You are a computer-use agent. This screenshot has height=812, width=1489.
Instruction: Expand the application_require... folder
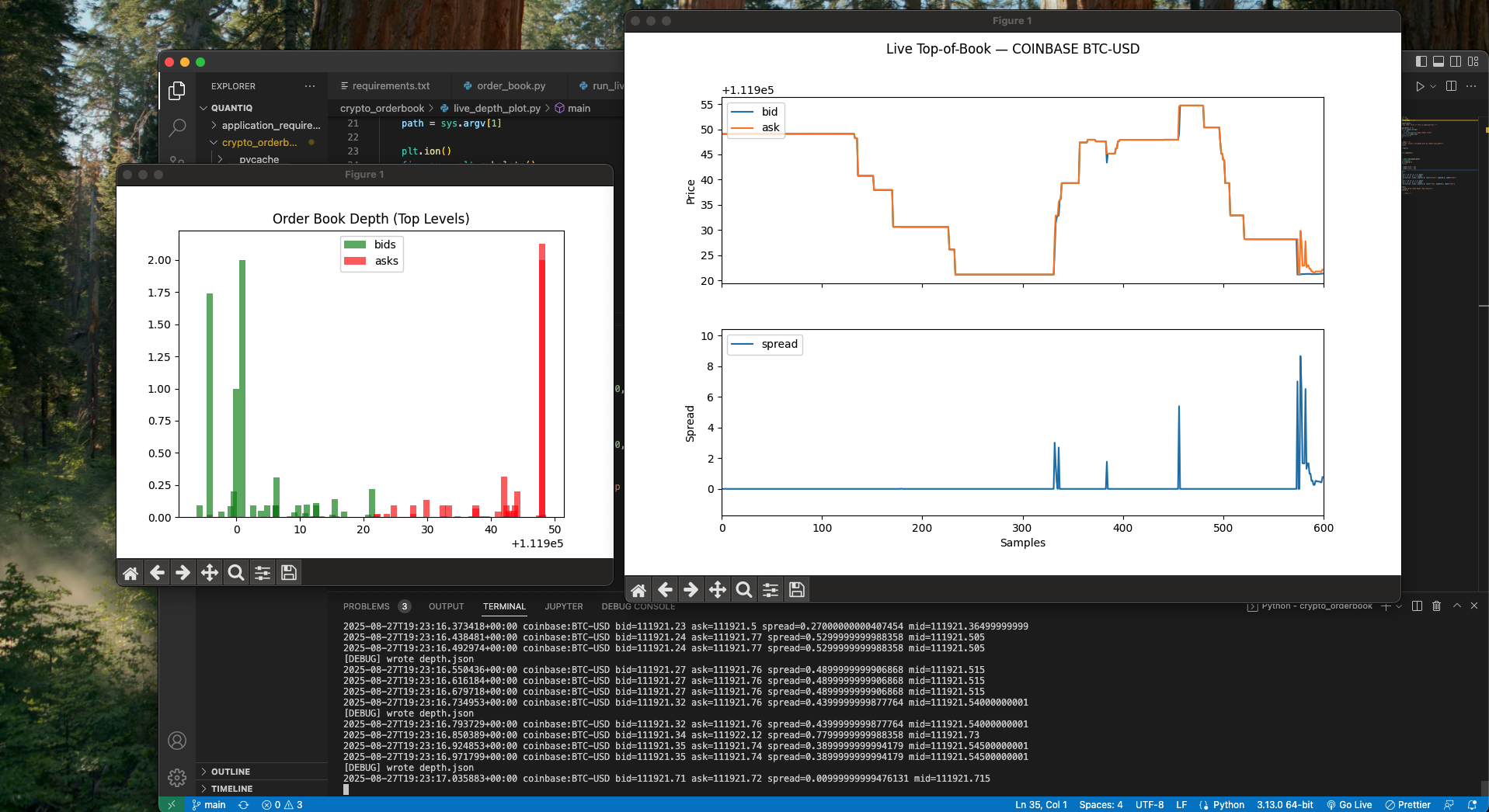tap(270, 125)
